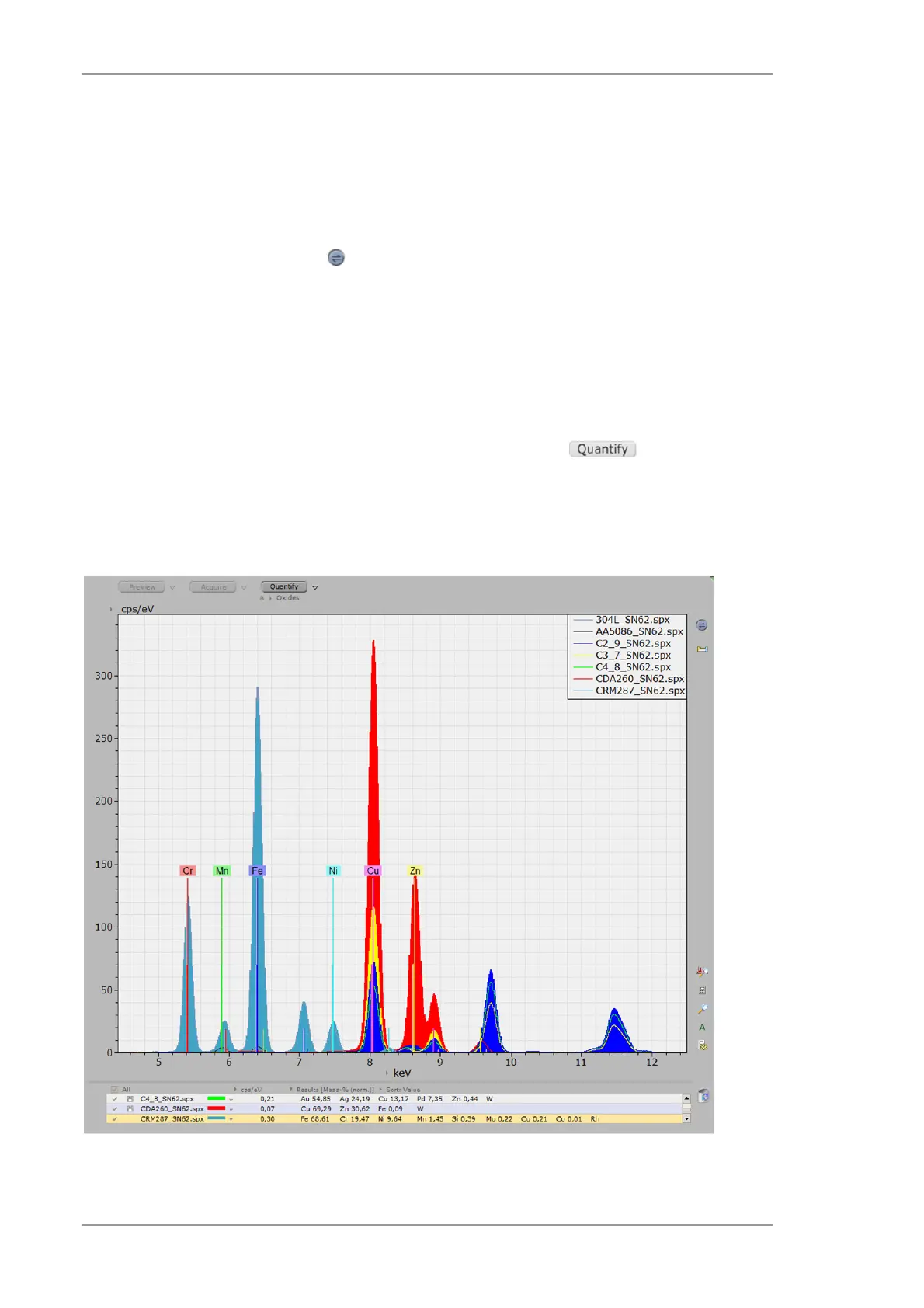Select the CRM287_SN62.spx row in spectrum list
The height and width of the screenshot is (1308, 924).
(x=394, y=1119)
